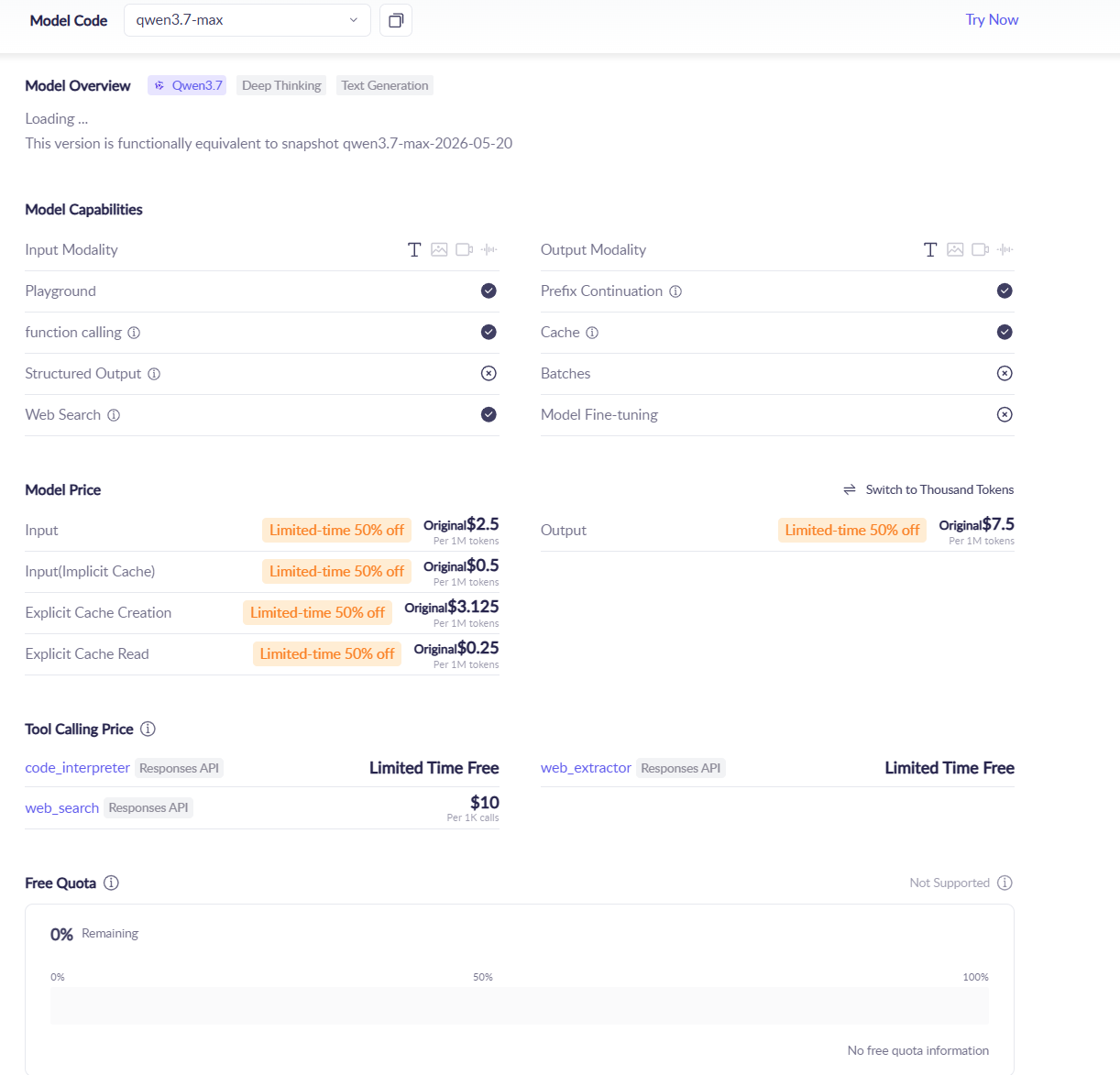
Task: Click Input Modality video icon
Action: coord(465,249)
